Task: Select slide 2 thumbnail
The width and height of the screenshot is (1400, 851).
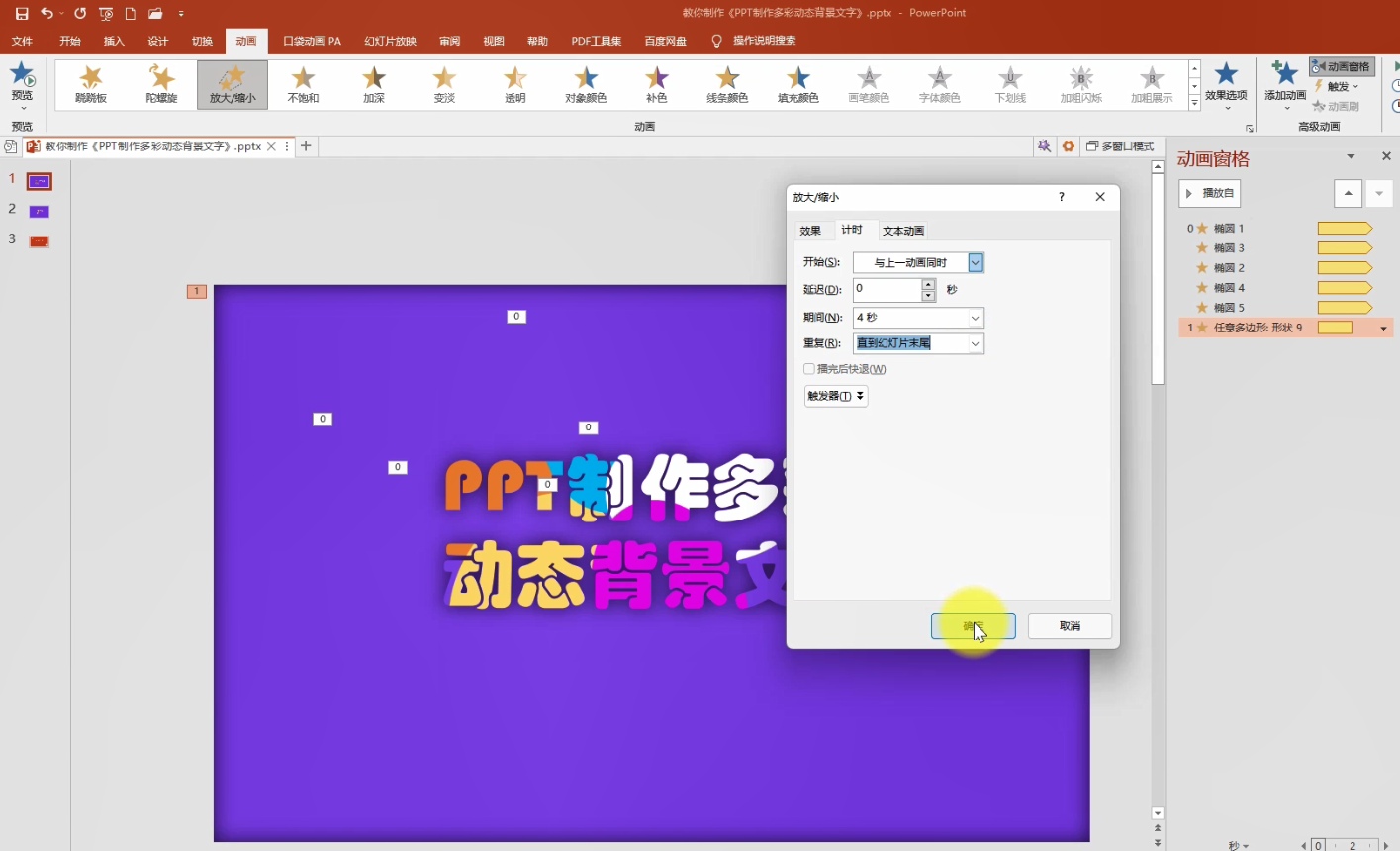Action: (x=40, y=212)
